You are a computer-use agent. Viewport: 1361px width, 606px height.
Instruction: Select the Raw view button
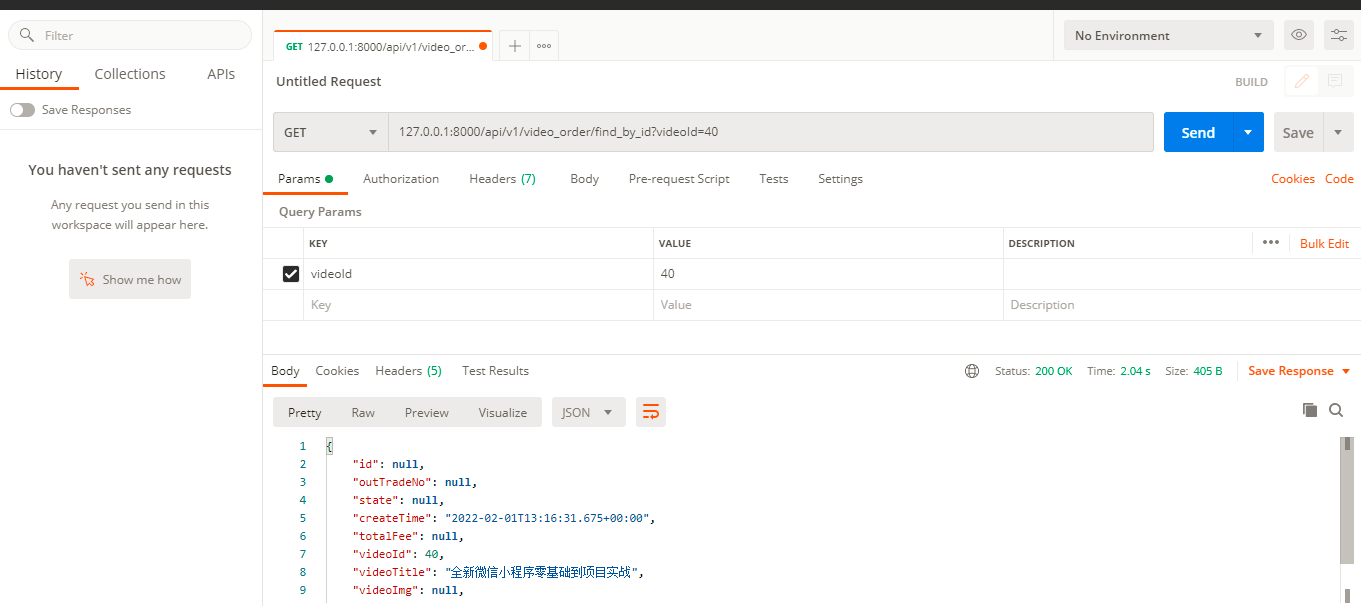363,412
